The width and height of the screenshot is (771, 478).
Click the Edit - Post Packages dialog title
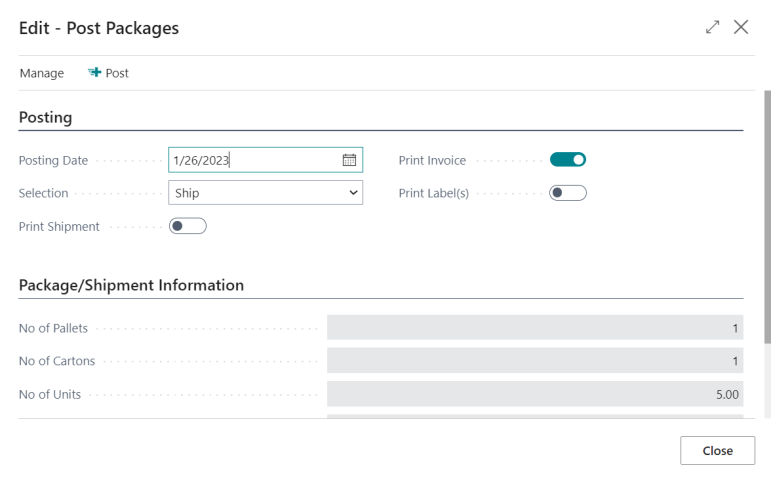click(x=99, y=28)
